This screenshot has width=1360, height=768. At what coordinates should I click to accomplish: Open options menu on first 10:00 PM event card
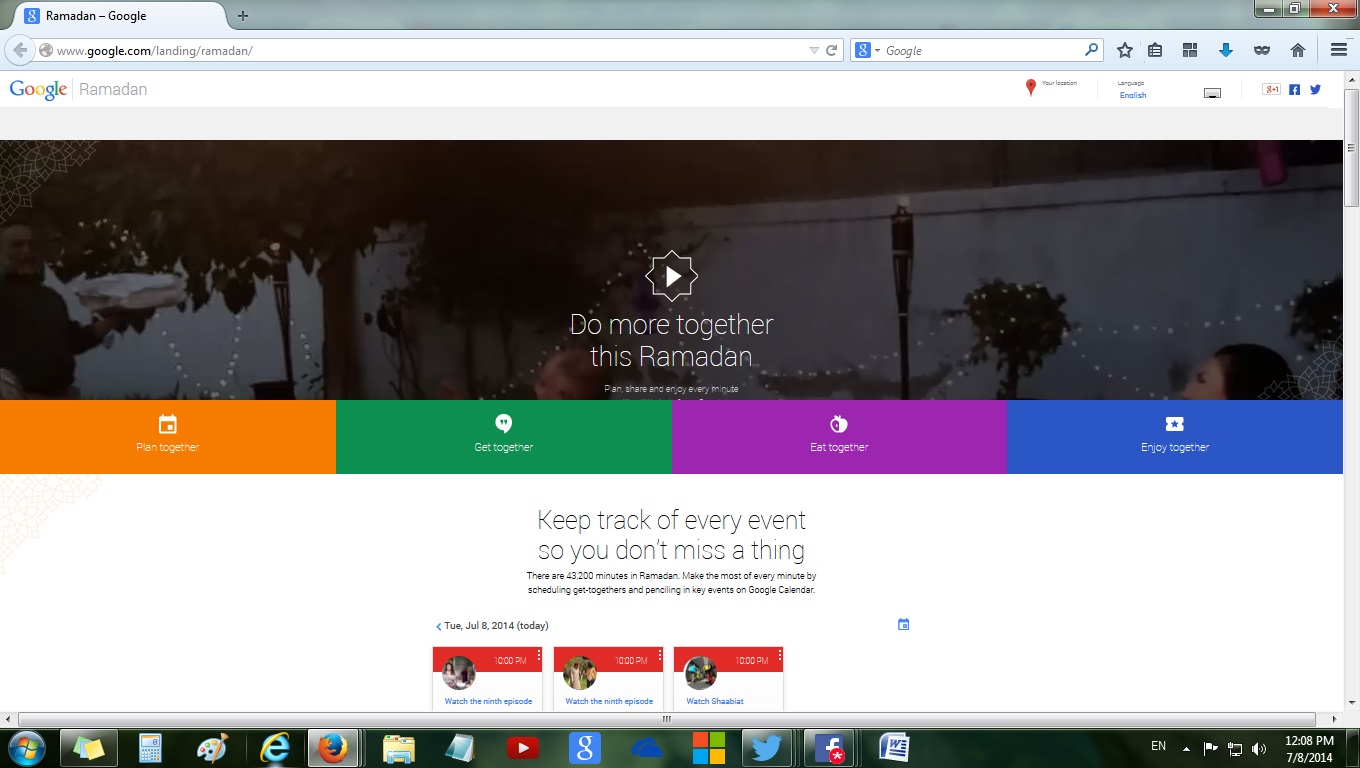coord(539,656)
